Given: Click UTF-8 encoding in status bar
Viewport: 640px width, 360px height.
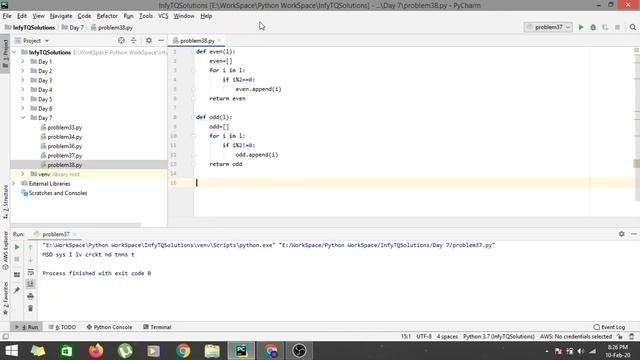Looking at the screenshot, I should point(424,337).
